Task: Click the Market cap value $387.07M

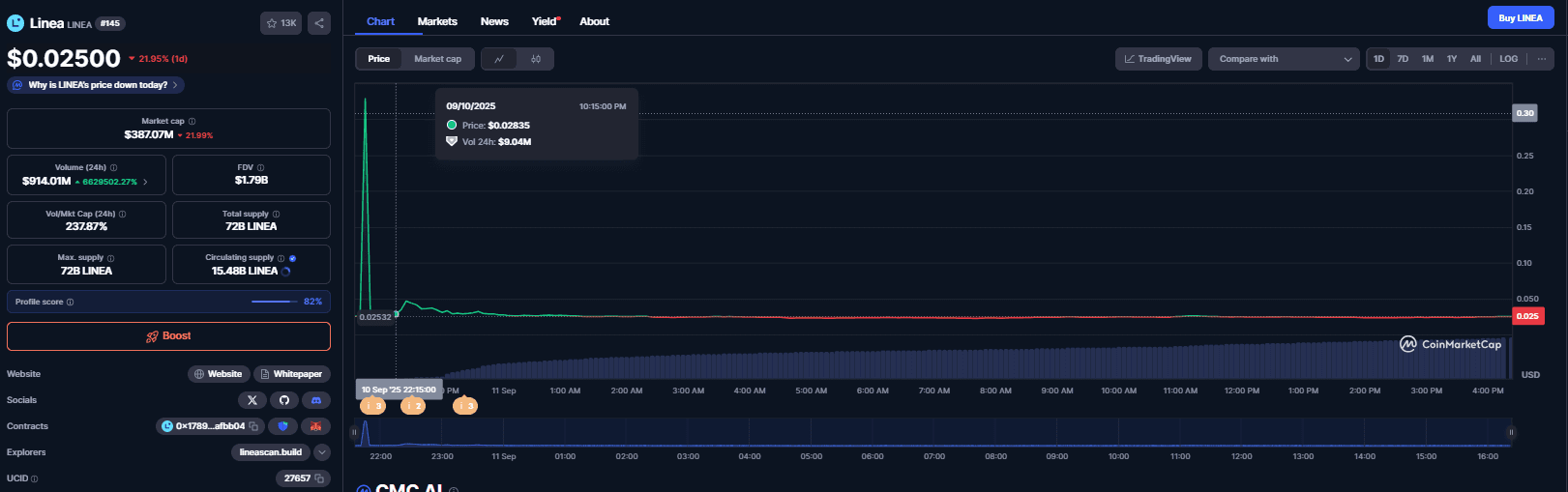Action: [149, 135]
